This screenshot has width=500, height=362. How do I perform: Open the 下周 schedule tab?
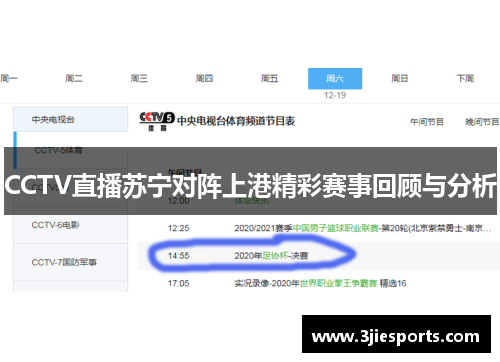[465, 78]
